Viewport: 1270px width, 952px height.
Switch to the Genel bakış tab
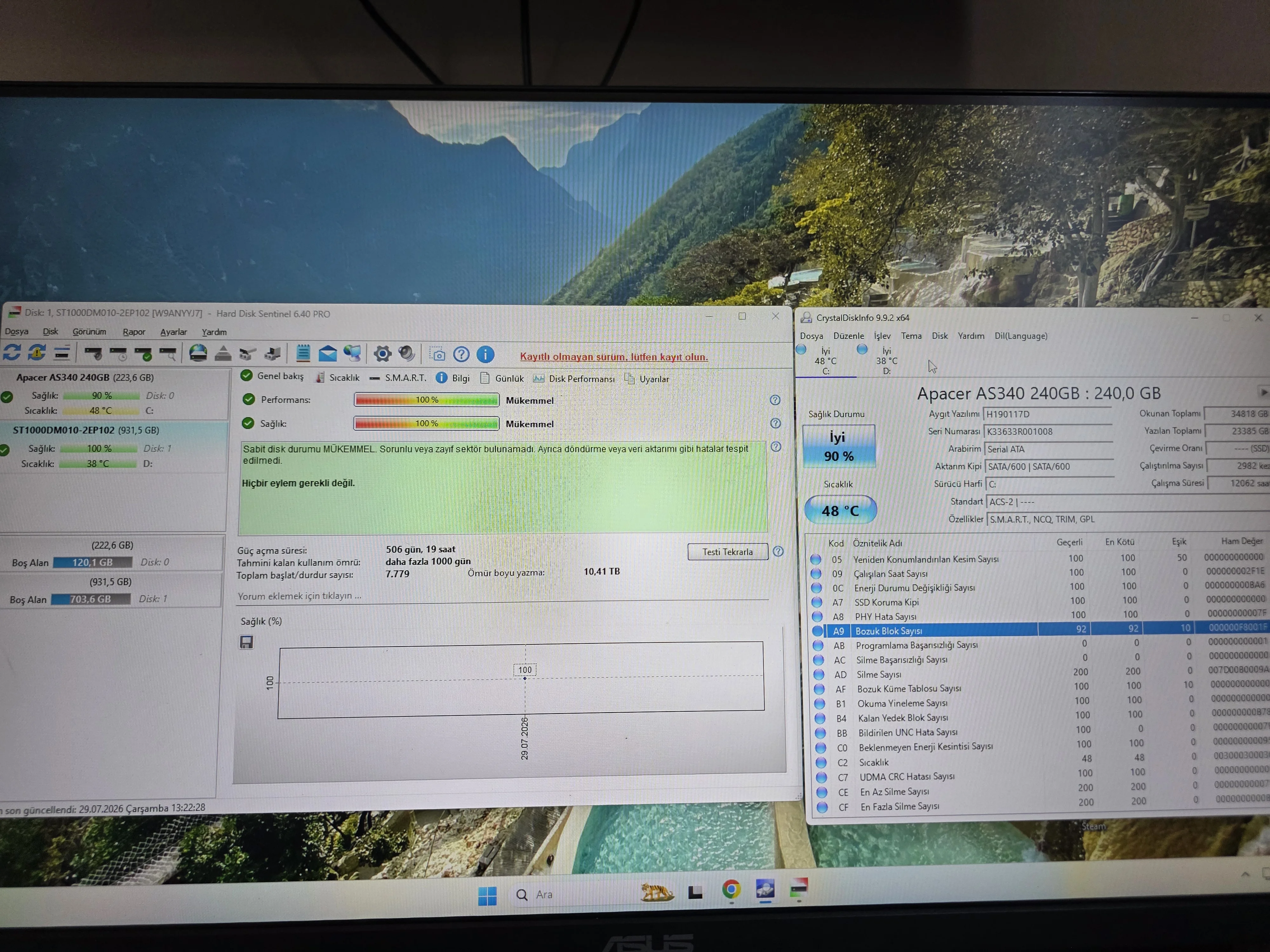pos(273,376)
